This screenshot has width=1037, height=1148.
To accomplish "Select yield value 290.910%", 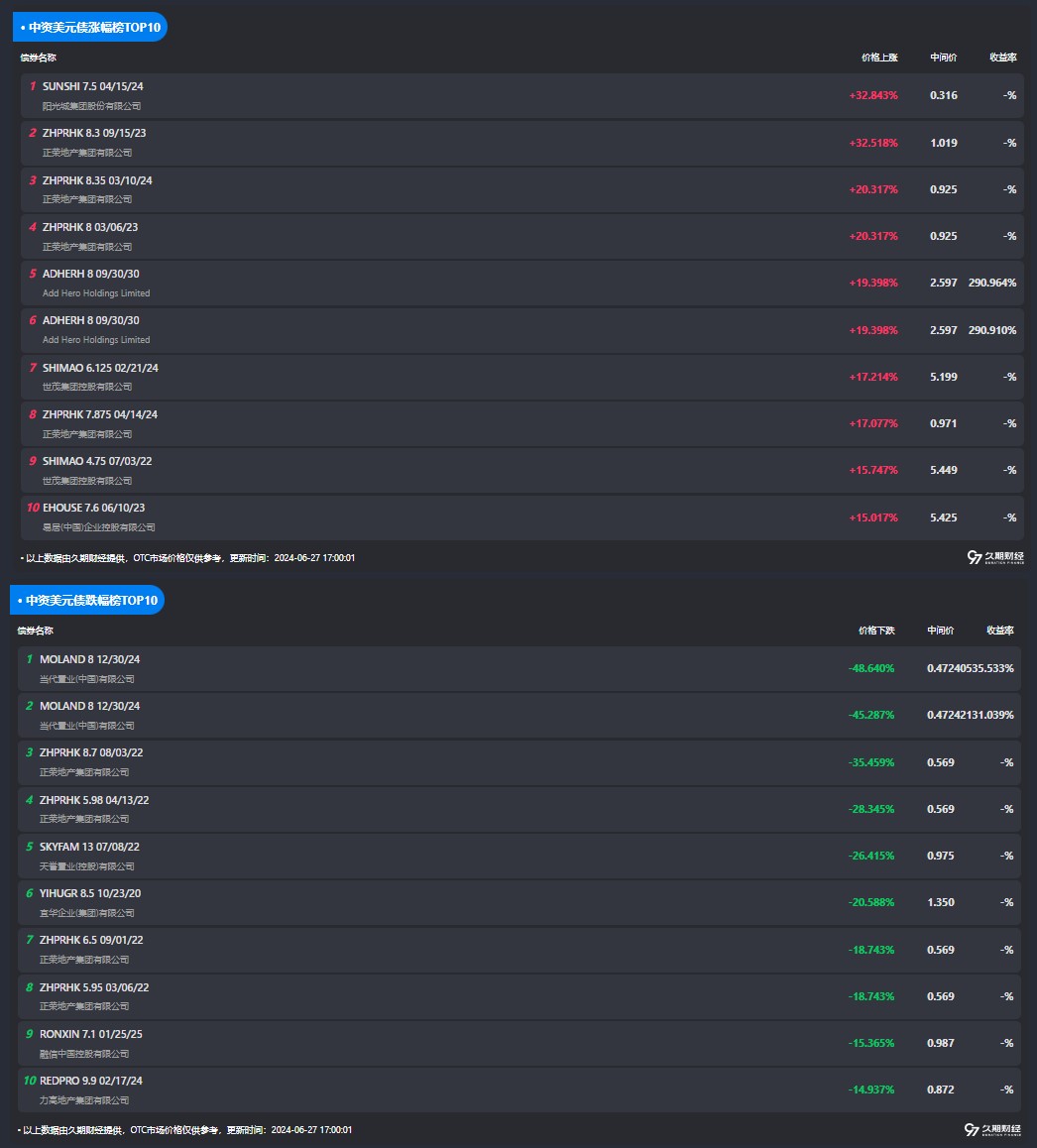I will tap(992, 330).
